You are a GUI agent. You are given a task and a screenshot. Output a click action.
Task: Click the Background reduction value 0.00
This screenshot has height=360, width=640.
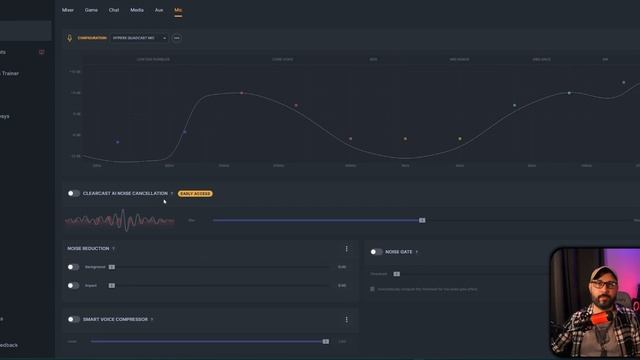point(342,267)
